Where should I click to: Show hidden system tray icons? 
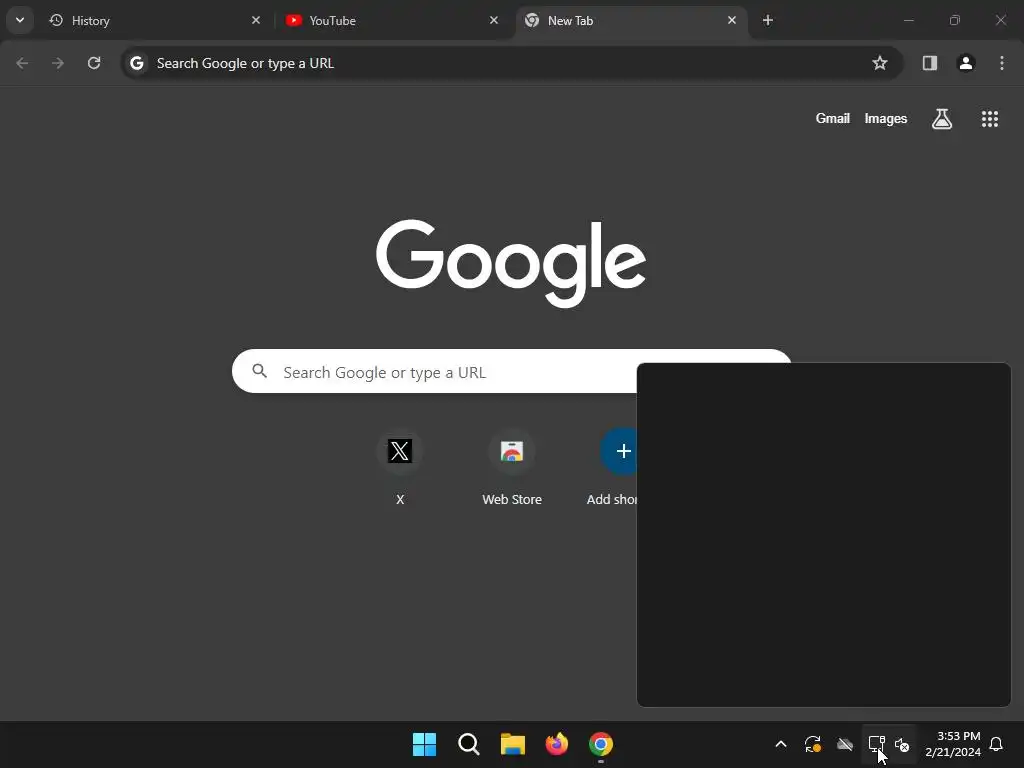(x=780, y=744)
